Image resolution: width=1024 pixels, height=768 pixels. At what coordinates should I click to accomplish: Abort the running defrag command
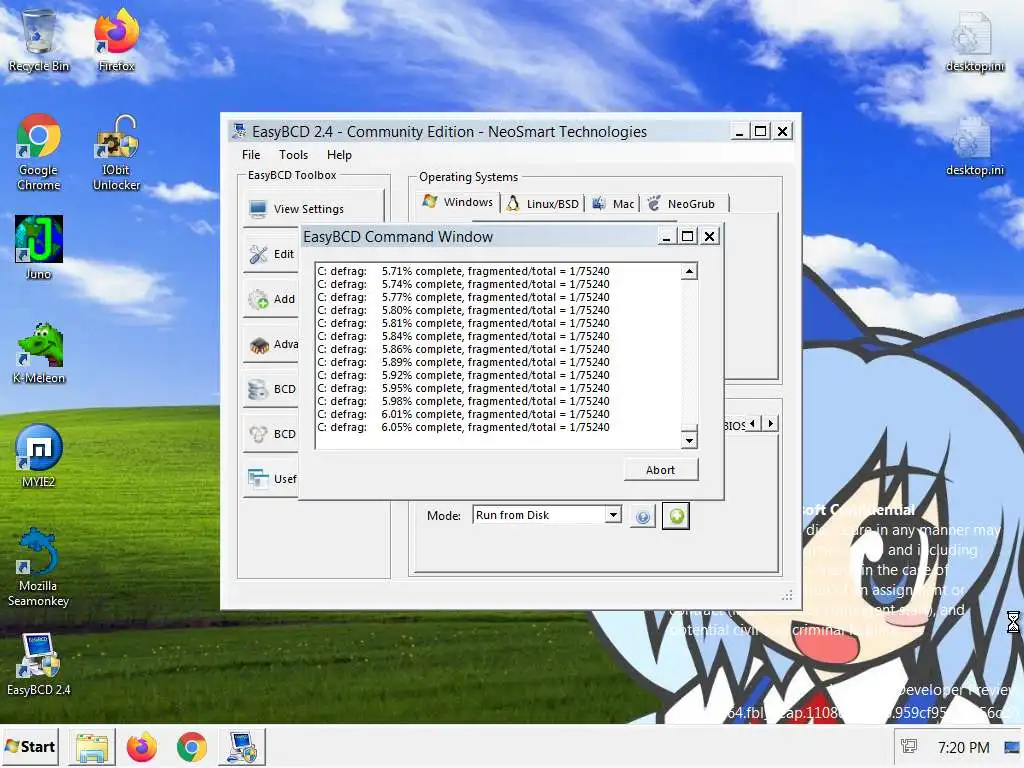point(661,470)
